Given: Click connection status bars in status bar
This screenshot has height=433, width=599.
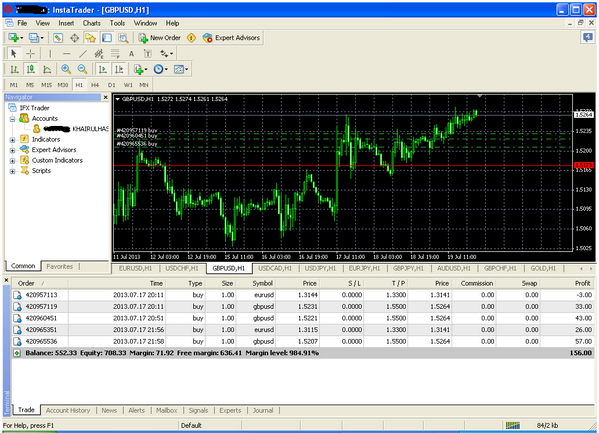Looking at the screenshot, I should click(513, 425).
